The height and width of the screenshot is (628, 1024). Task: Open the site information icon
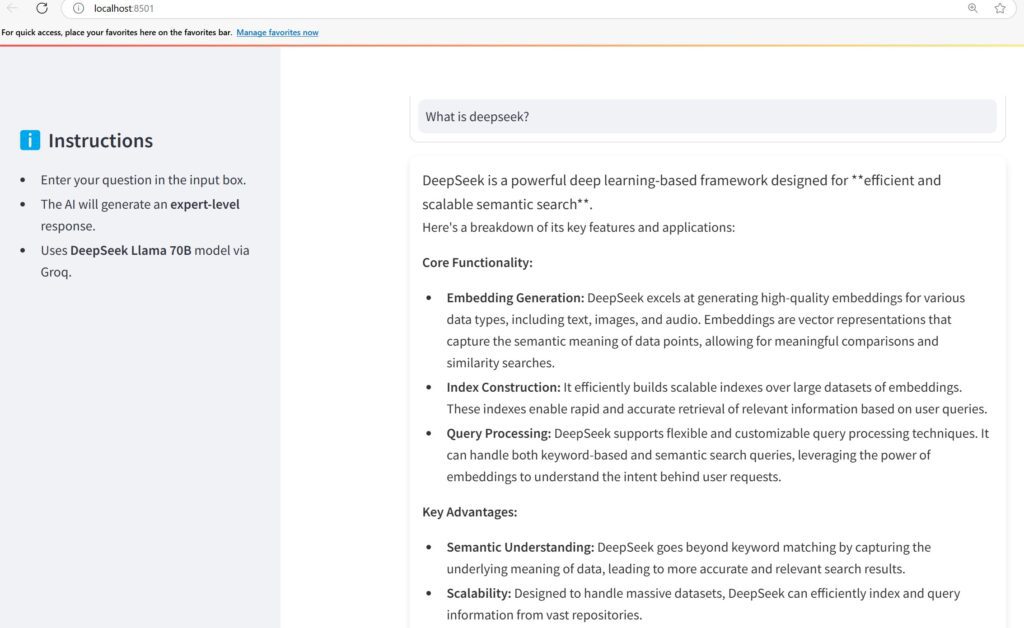click(x=78, y=8)
